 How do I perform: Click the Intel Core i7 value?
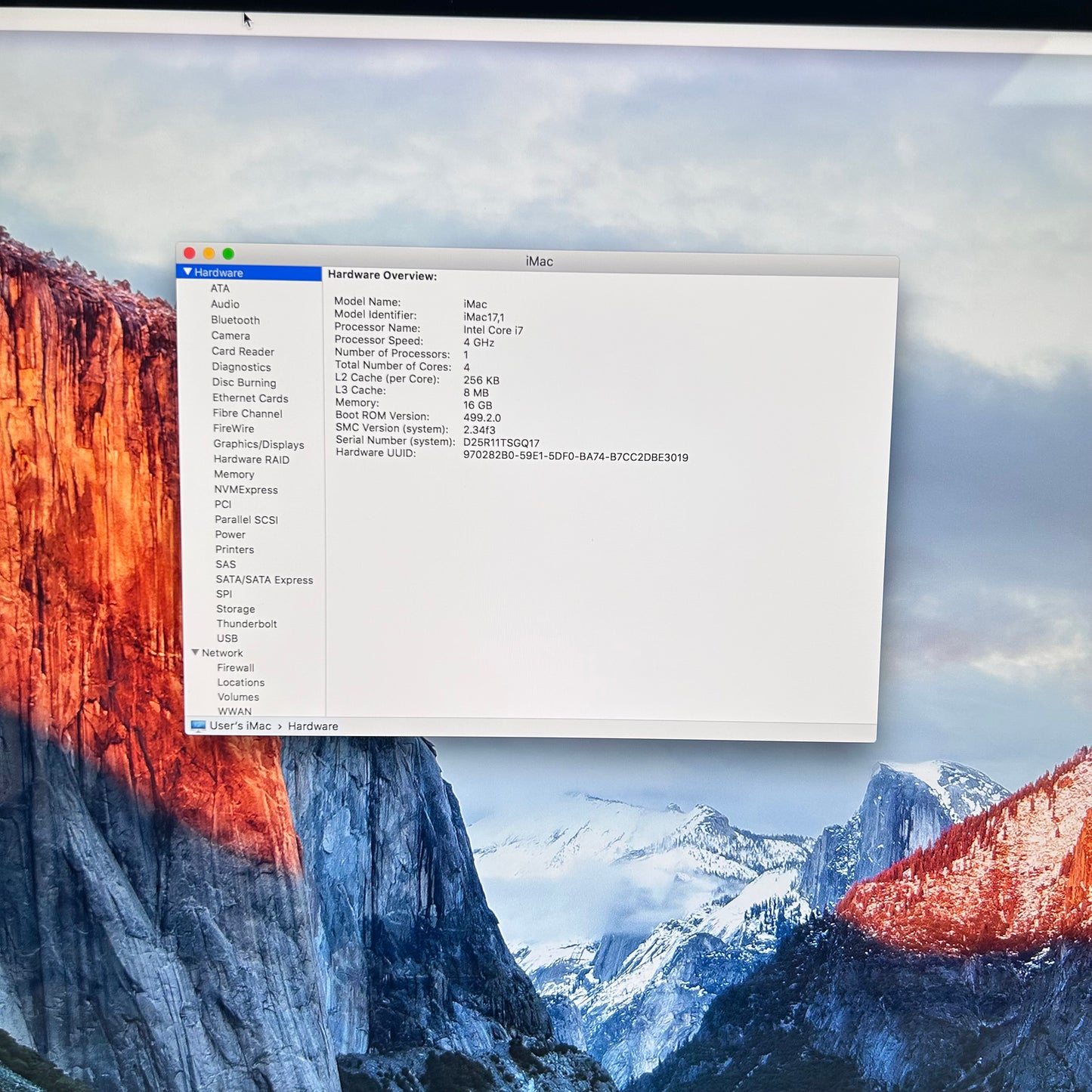[493, 330]
